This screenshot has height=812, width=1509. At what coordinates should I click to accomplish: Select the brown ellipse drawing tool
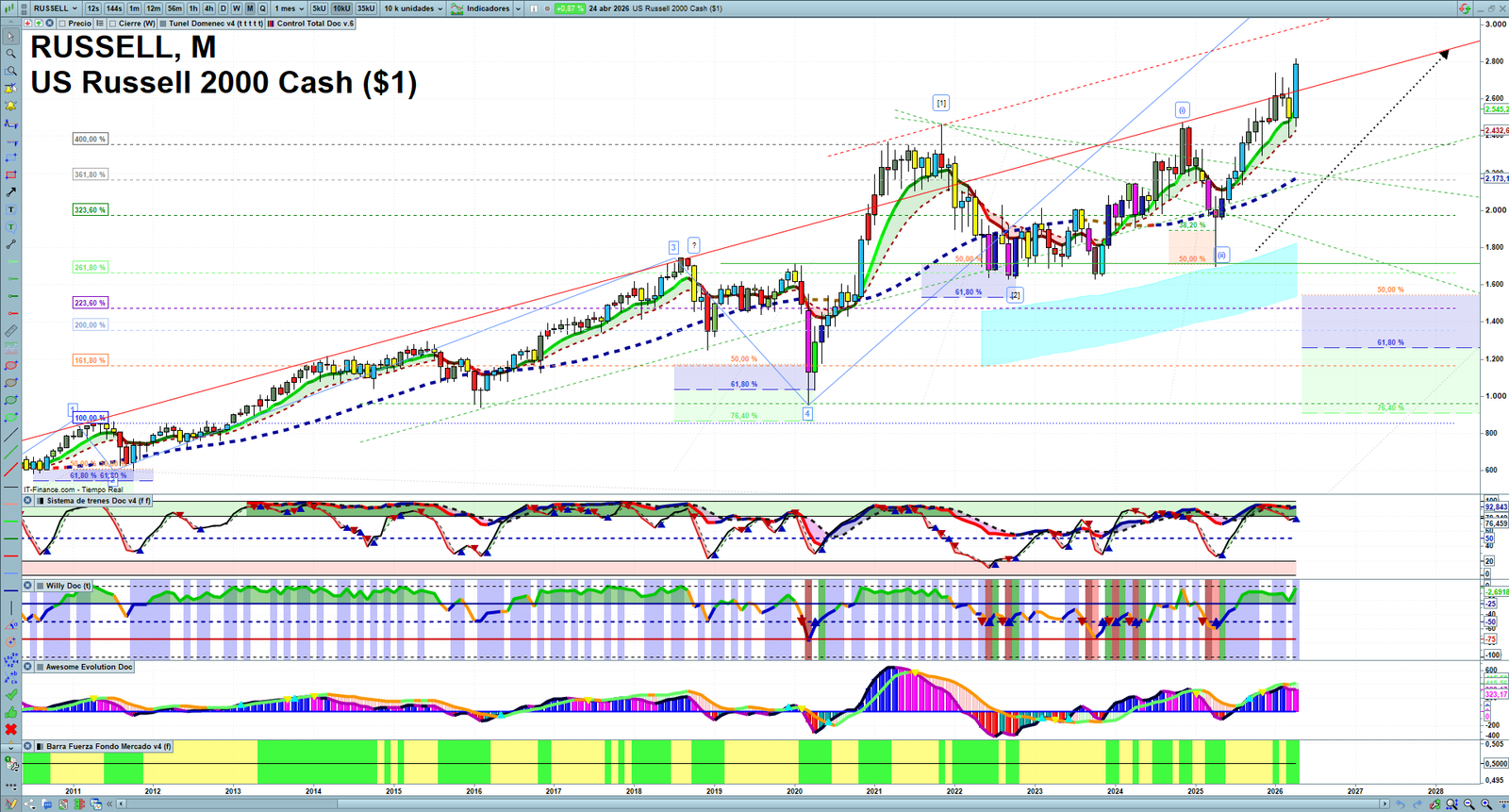[x=10, y=383]
